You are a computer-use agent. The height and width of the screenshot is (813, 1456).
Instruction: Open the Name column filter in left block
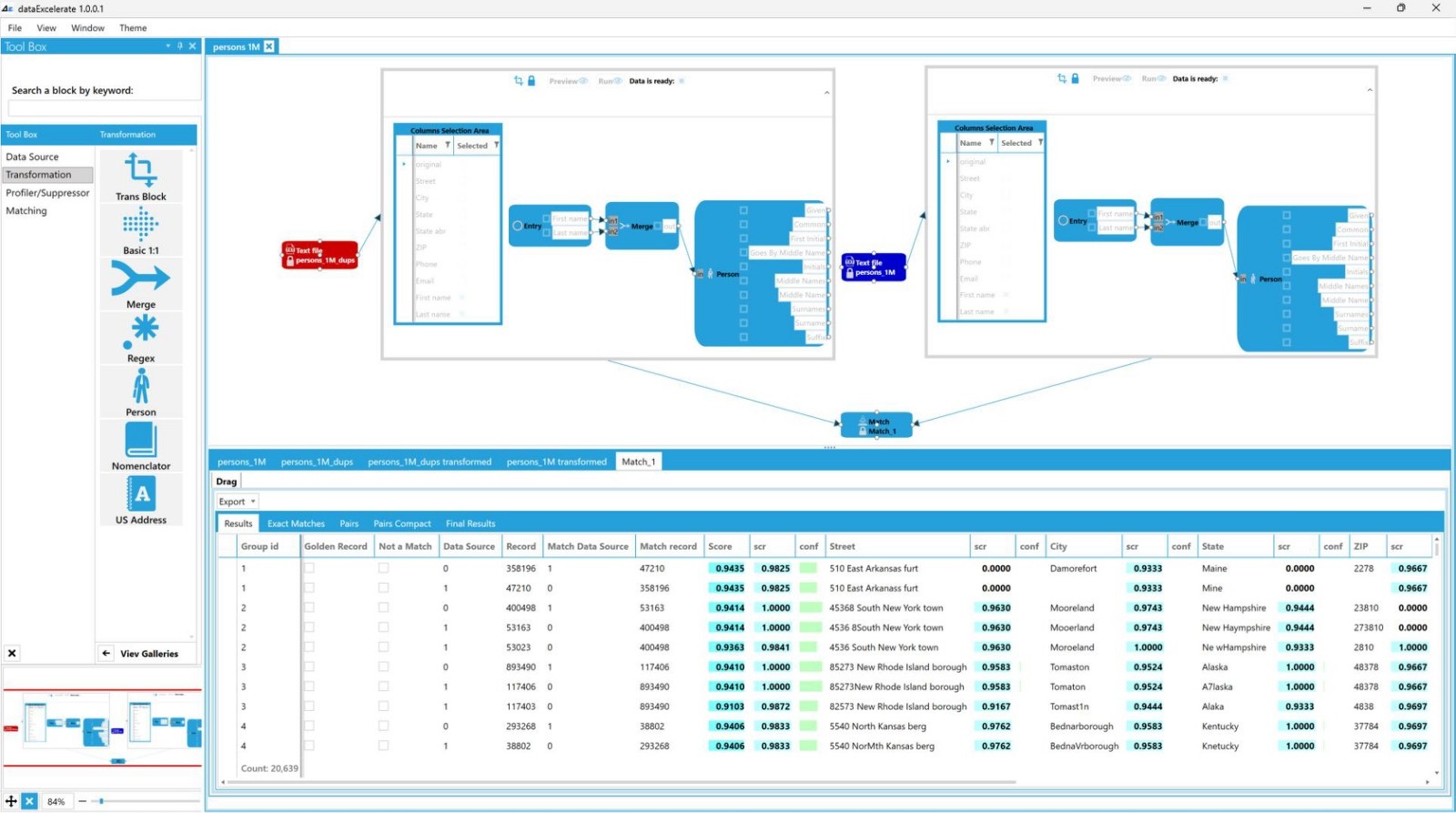click(447, 145)
